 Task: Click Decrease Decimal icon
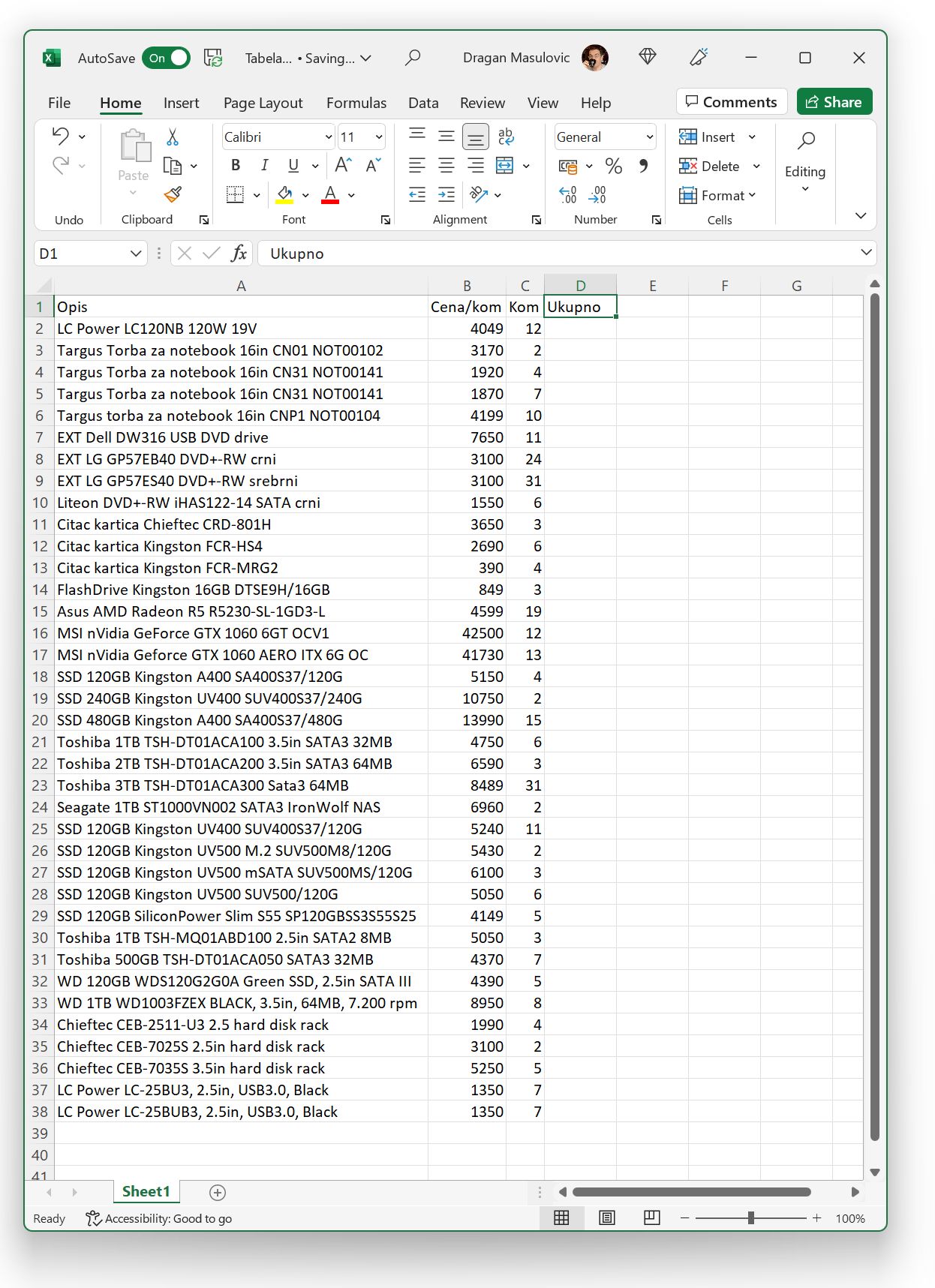coord(597,195)
